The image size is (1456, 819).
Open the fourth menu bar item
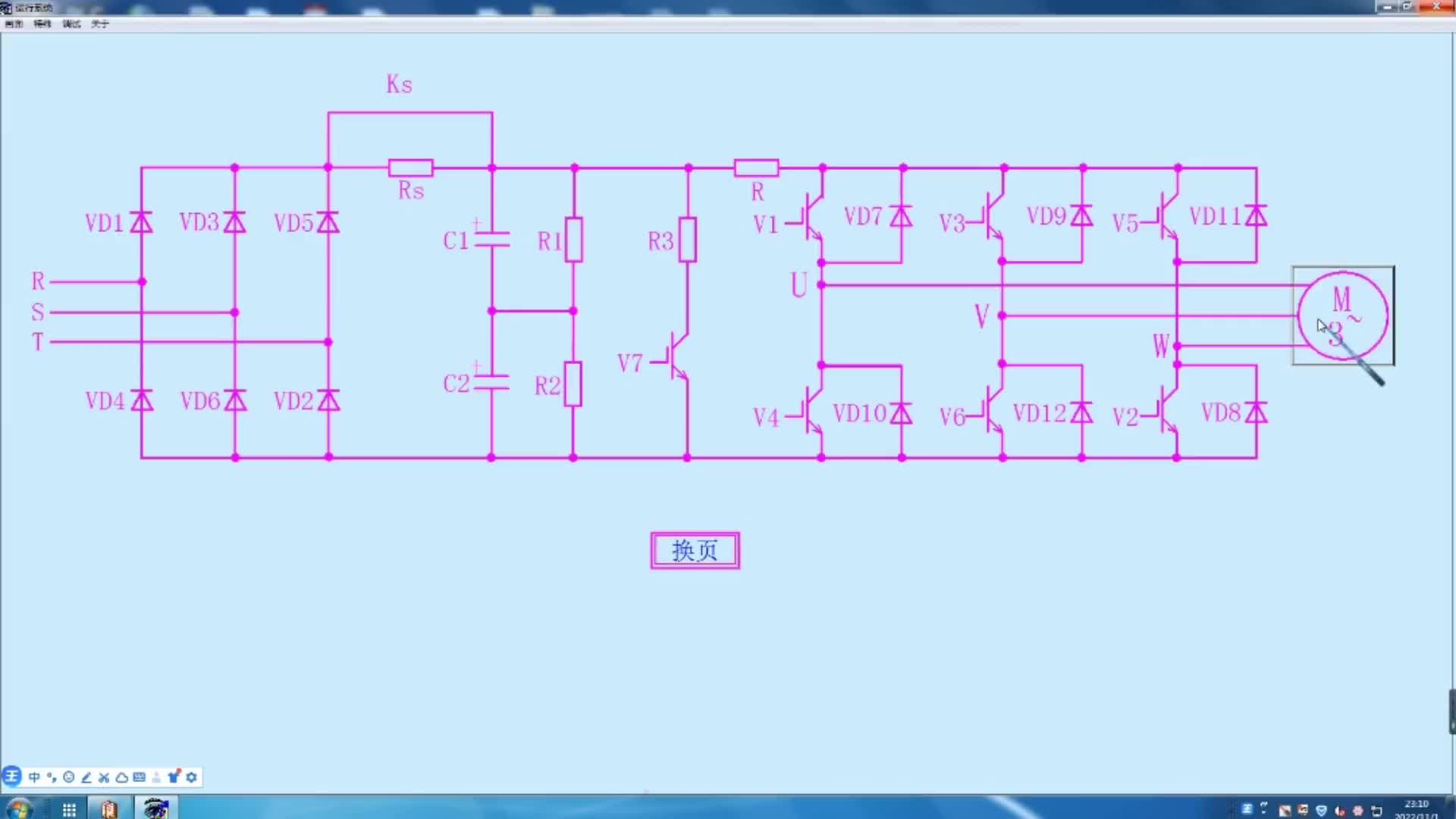100,24
